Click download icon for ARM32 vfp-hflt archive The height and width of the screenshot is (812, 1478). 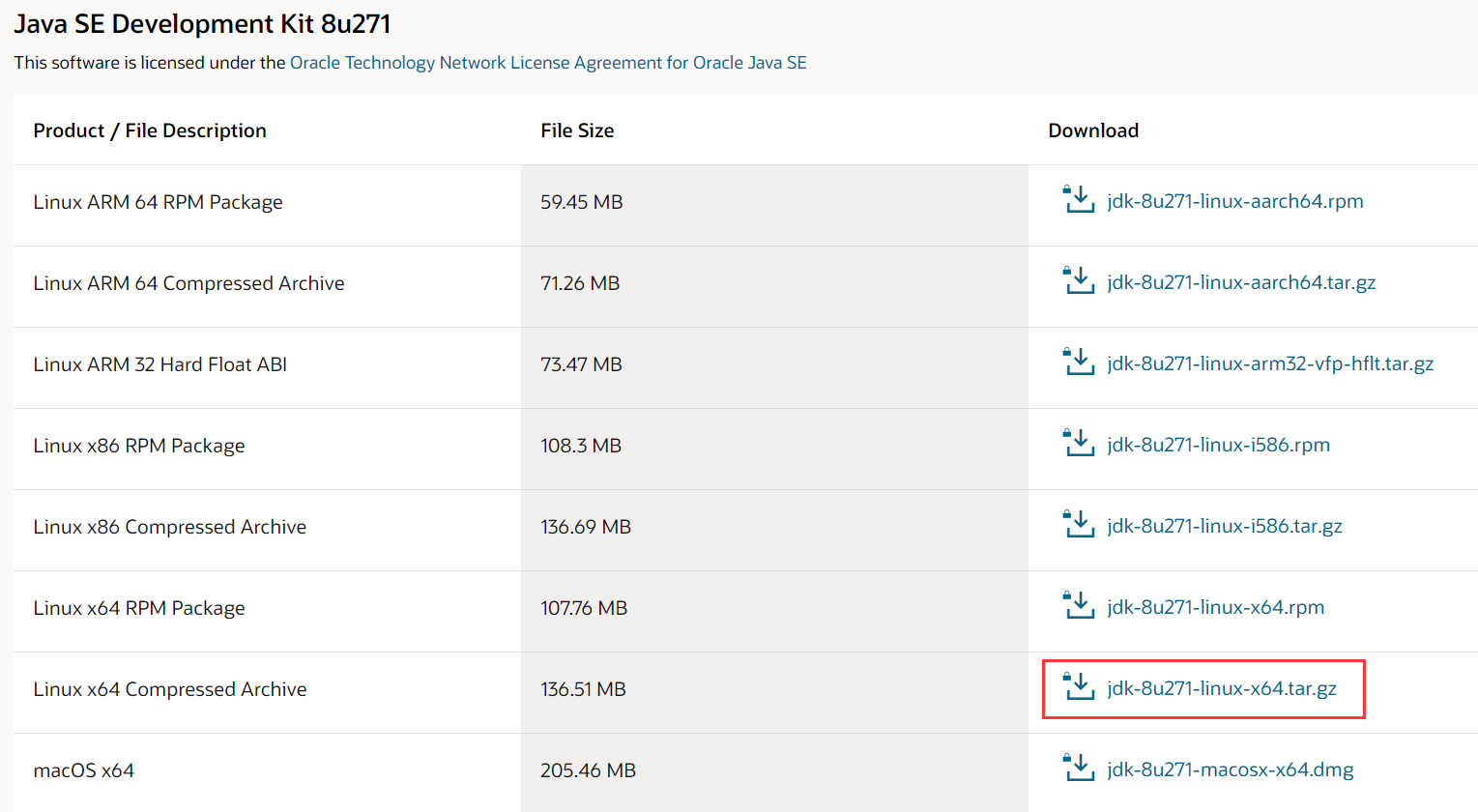tap(1078, 362)
